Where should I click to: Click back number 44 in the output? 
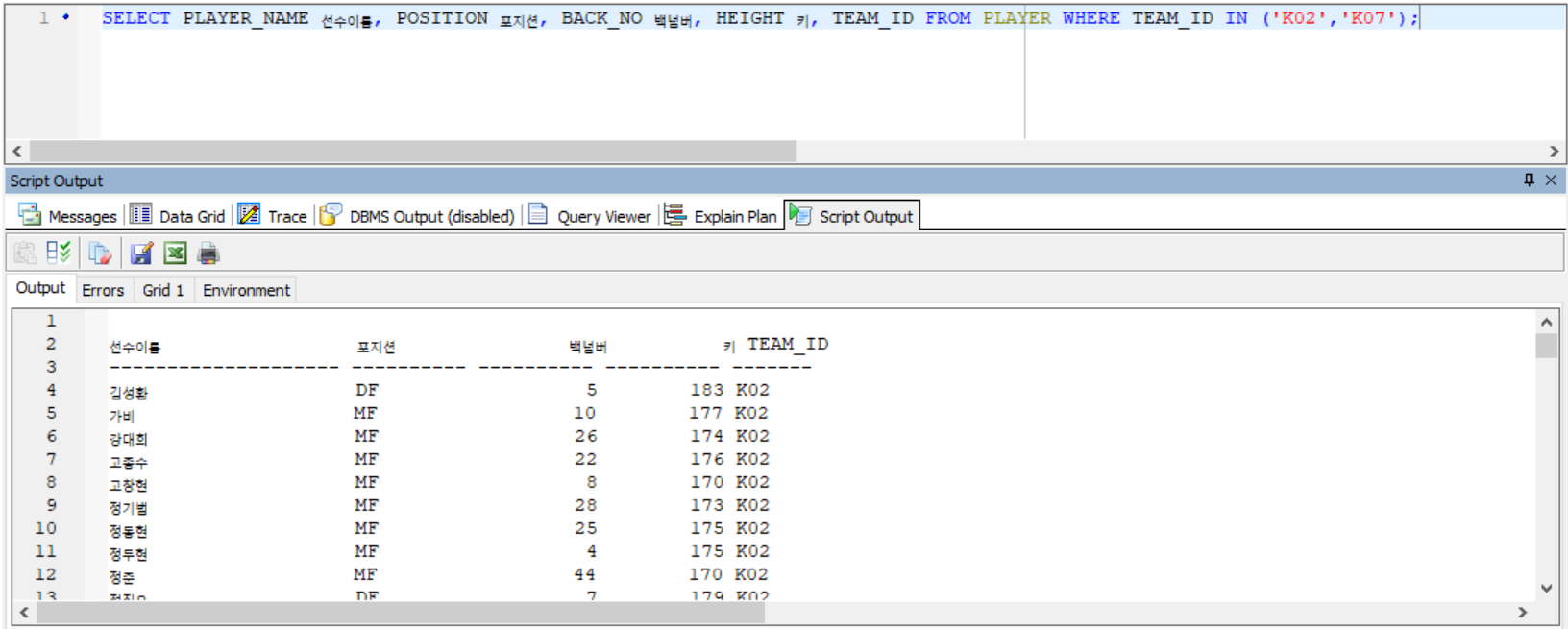585,574
